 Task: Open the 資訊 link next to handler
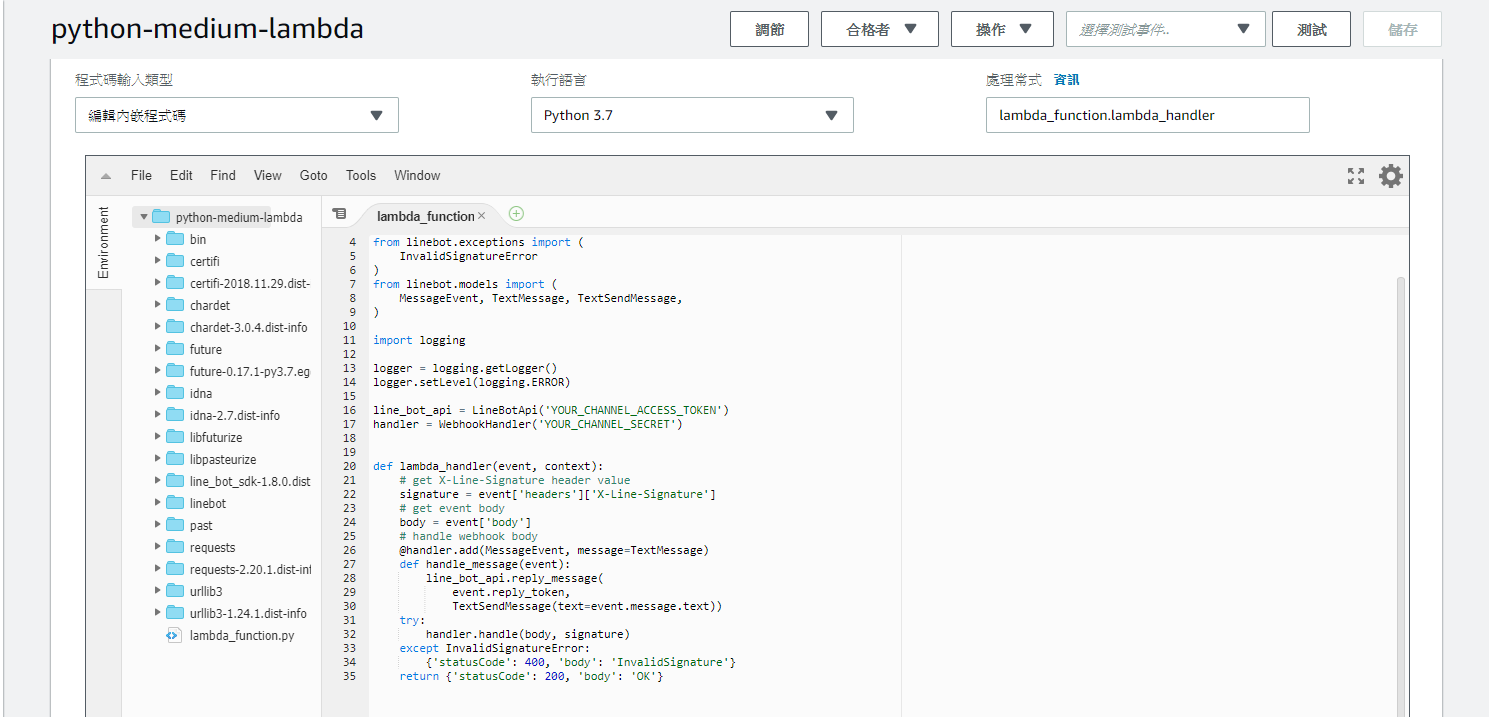[1067, 80]
